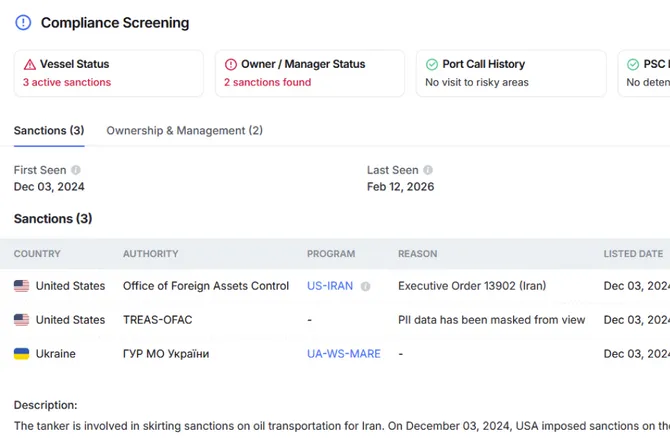Open the UA-WS-MARE program link
670x447 pixels.
[x=343, y=354]
